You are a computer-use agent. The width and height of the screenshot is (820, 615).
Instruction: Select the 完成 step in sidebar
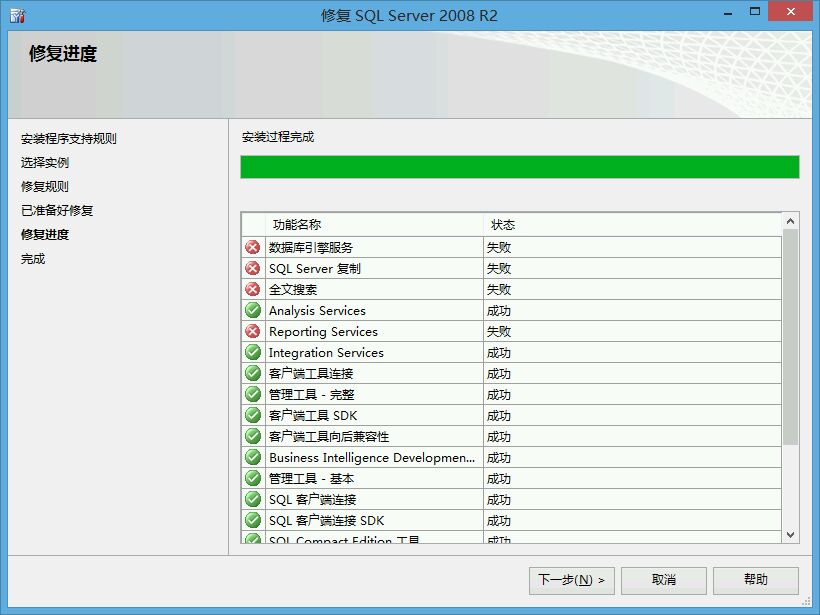tap(33, 259)
